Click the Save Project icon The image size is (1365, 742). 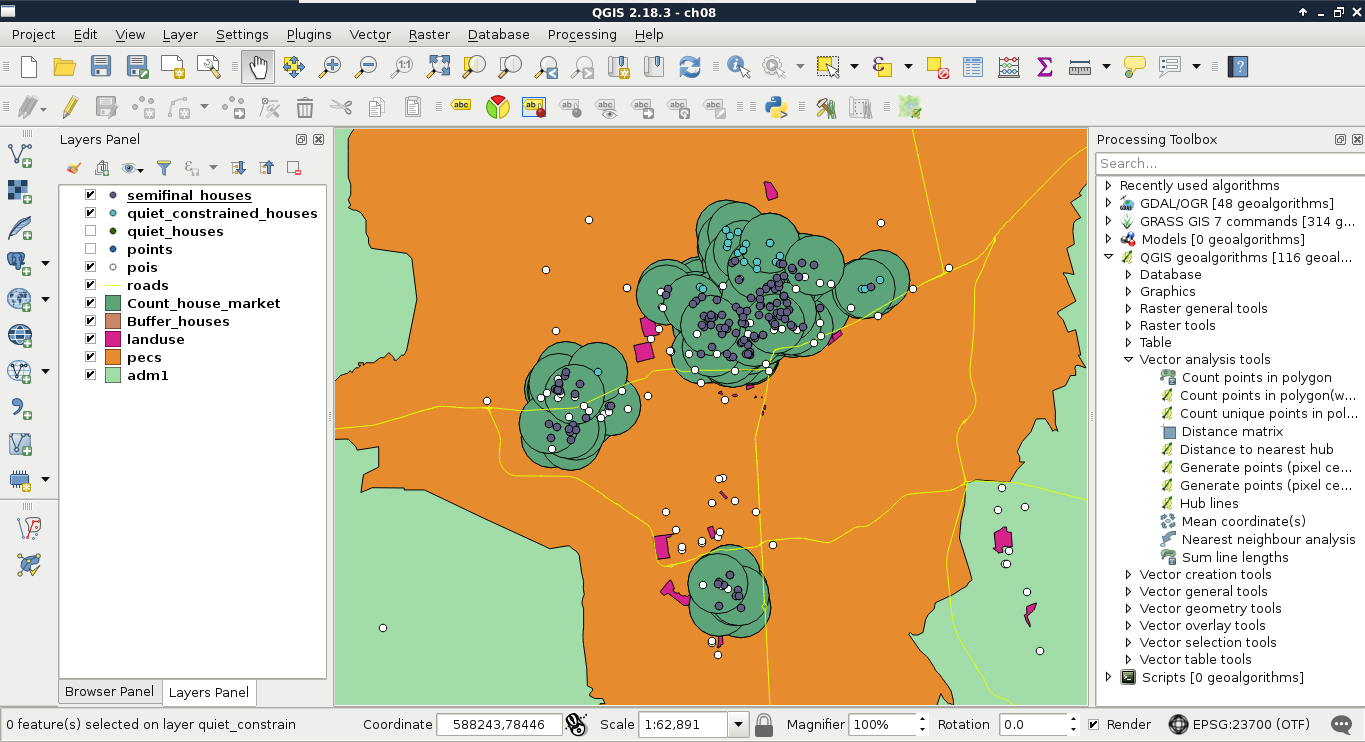coord(101,67)
